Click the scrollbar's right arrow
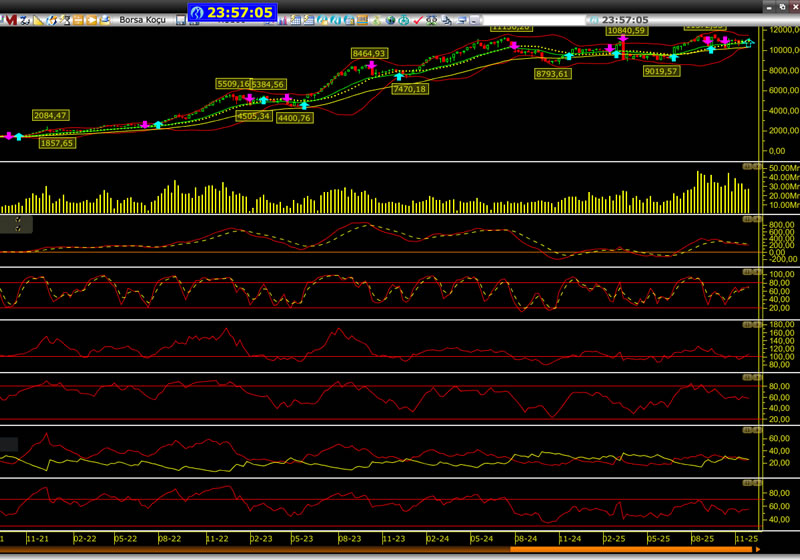This screenshot has height=560, width=800. [756, 548]
